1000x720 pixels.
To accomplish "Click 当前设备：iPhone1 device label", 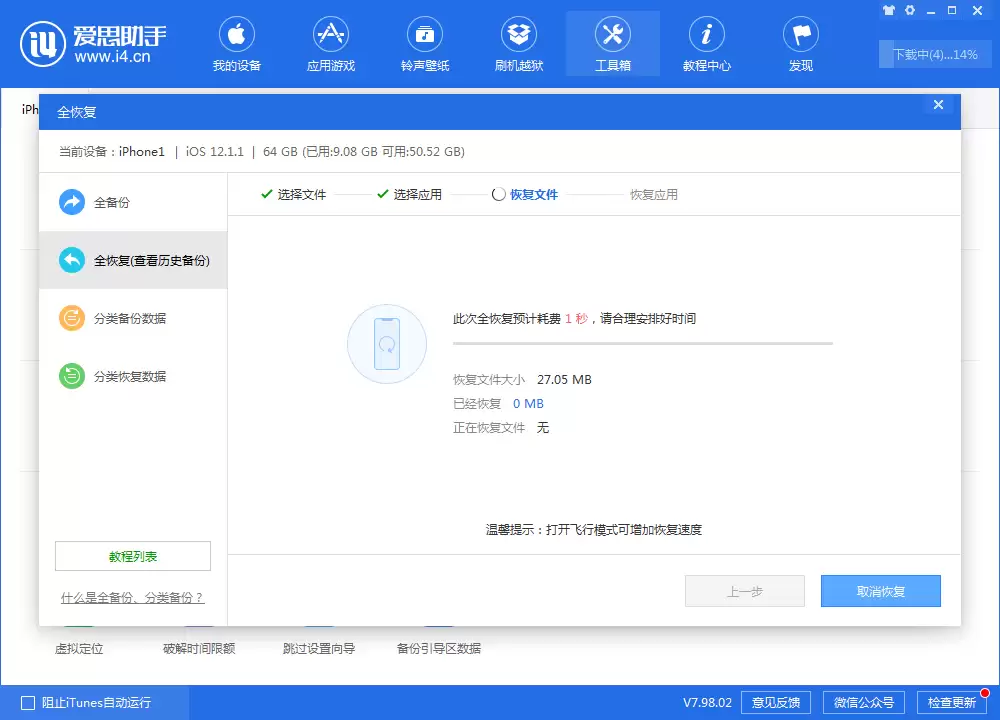I will [x=112, y=152].
